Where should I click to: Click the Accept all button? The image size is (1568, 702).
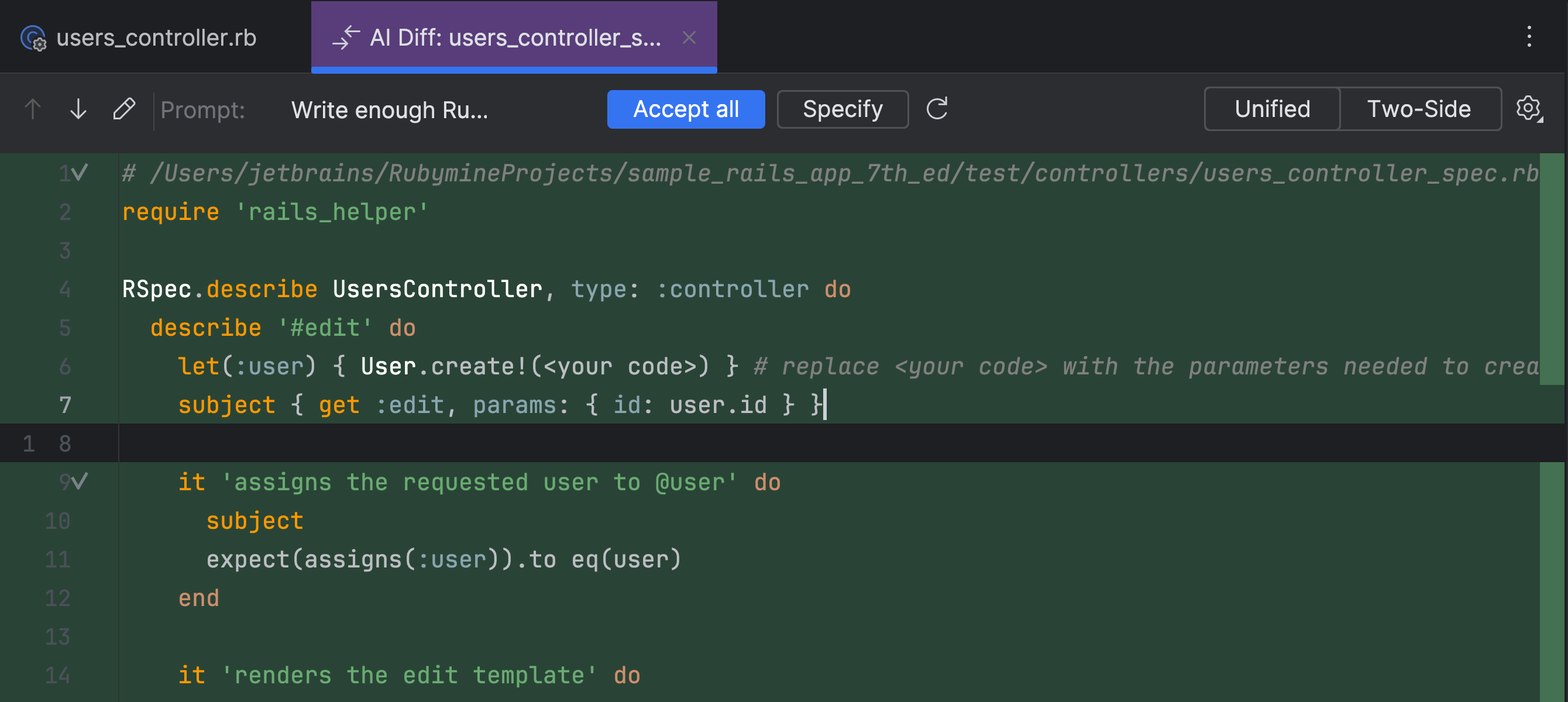688,108
